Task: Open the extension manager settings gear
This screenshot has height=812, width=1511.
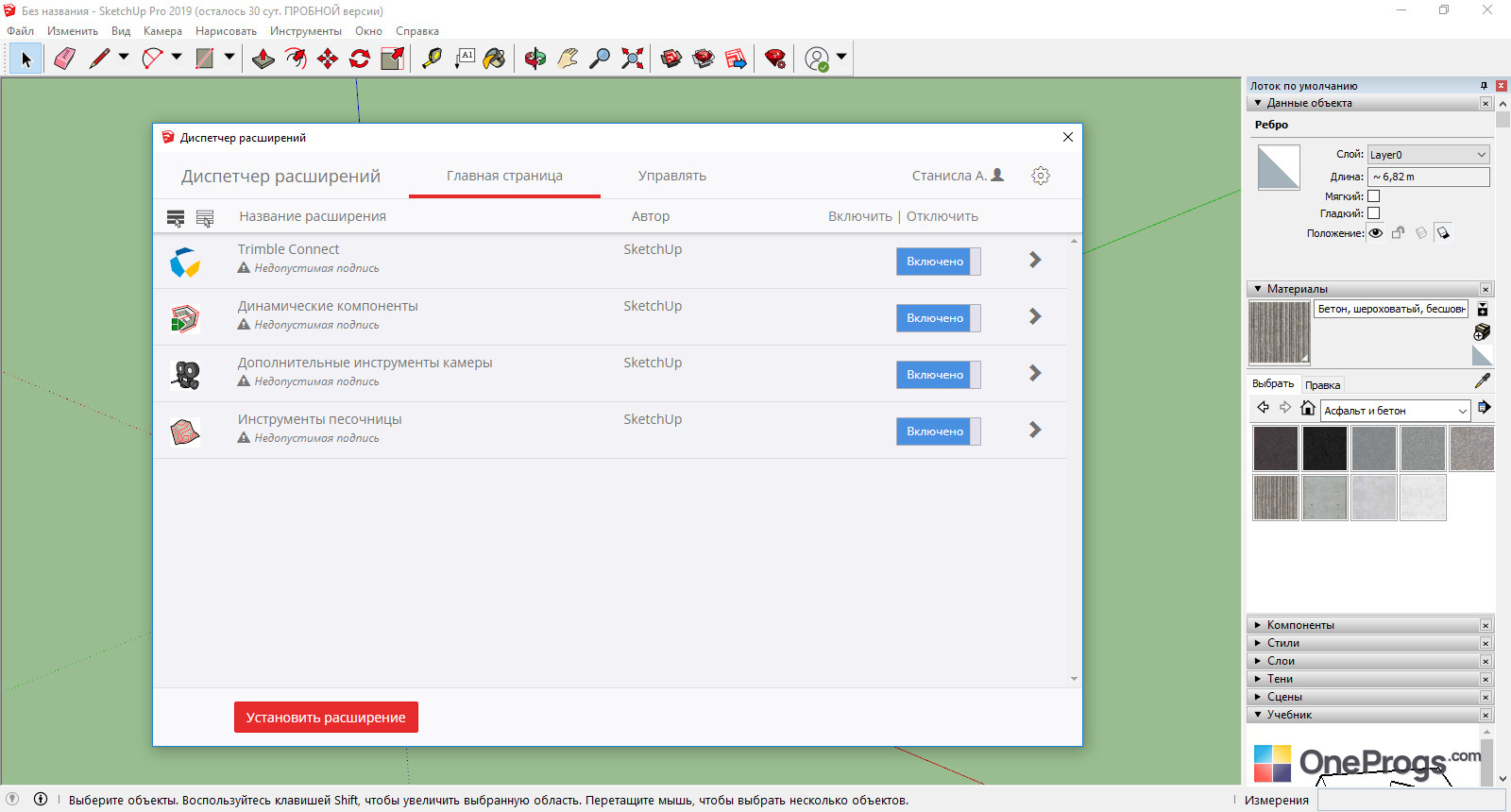Action: point(1041,176)
